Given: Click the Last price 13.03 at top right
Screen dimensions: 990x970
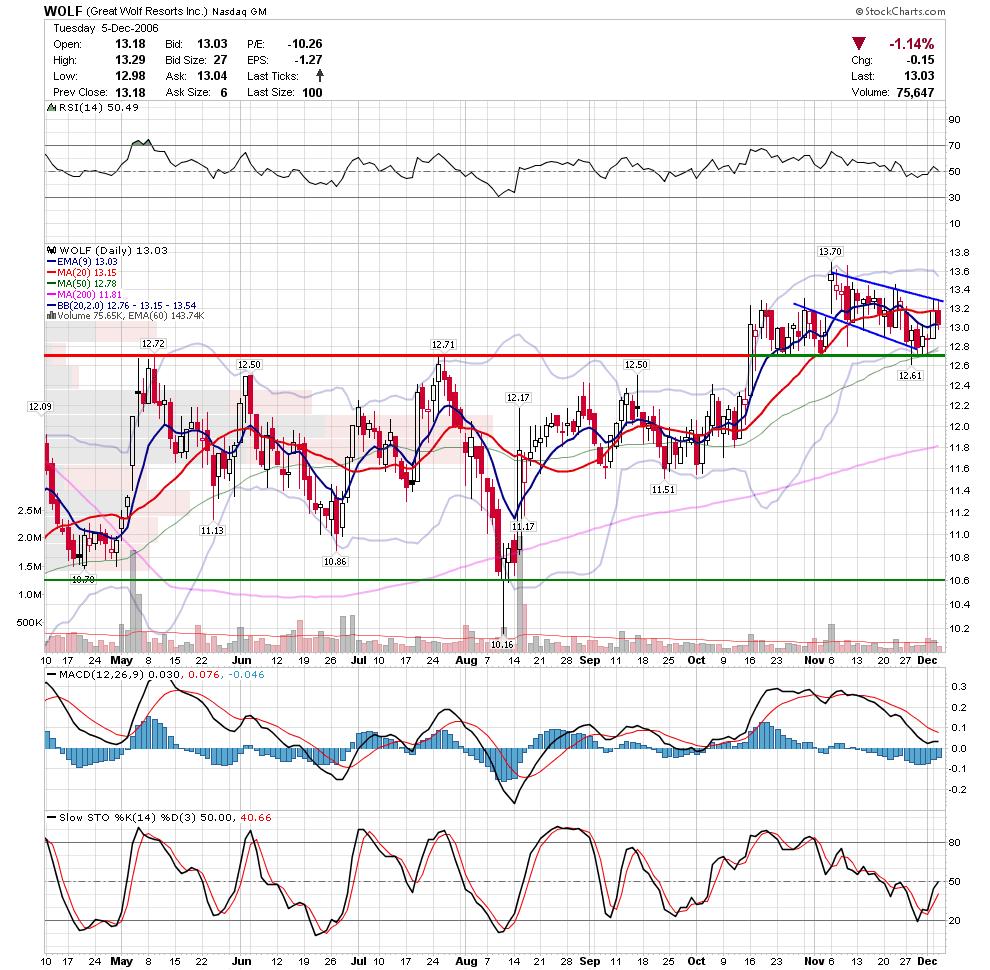Looking at the screenshot, I should click(x=919, y=76).
